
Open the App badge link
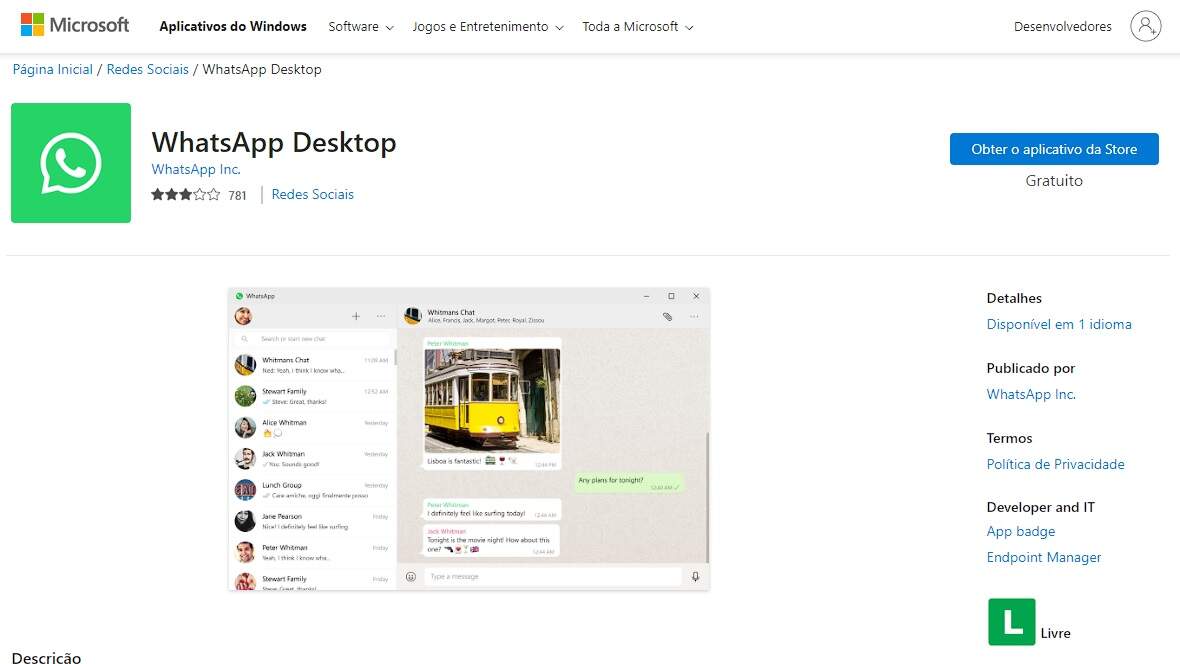[x=1020, y=532]
